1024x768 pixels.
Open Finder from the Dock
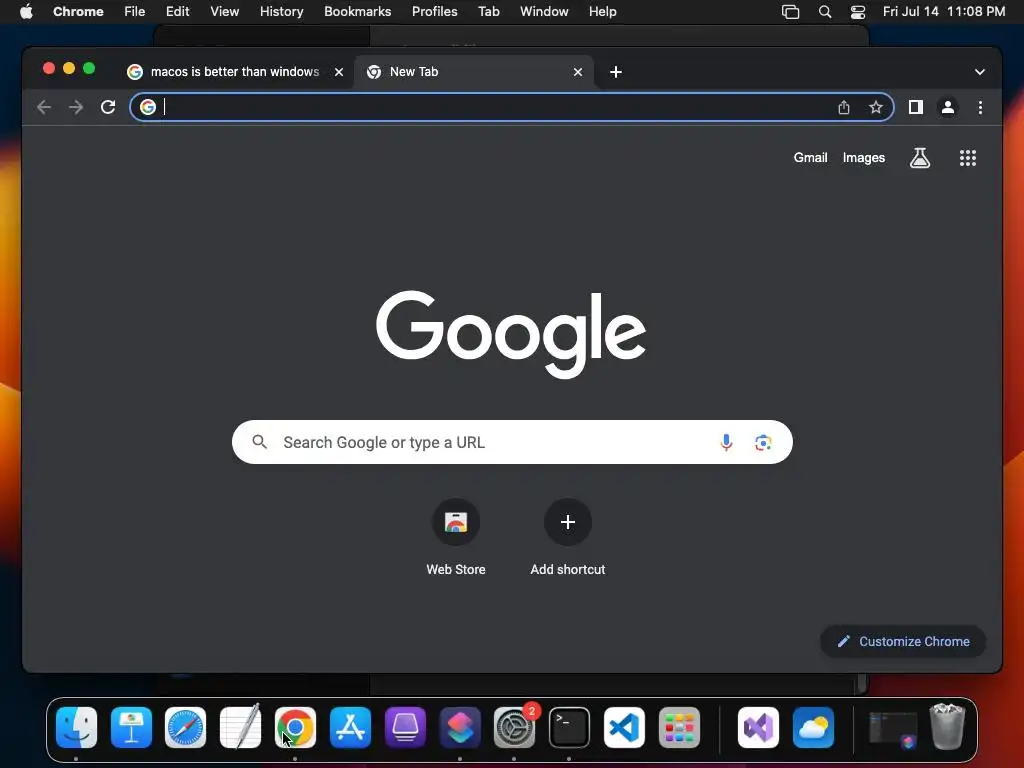(76, 728)
